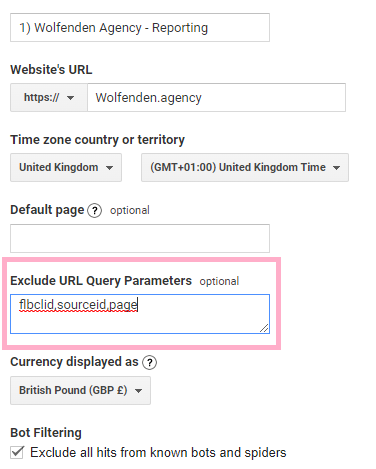Click the arrow beside United Kingdom Time
This screenshot has width=376, height=469.
tap(336, 168)
